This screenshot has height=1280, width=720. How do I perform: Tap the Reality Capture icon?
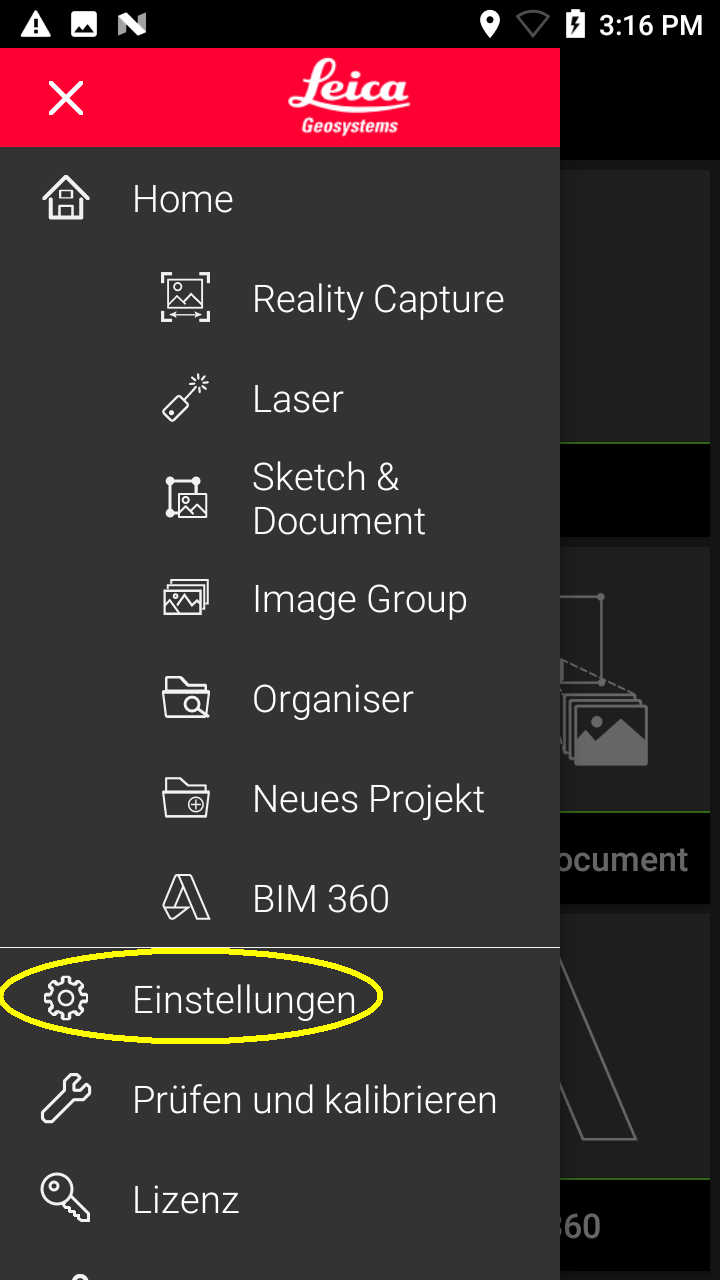pyautogui.click(x=186, y=298)
